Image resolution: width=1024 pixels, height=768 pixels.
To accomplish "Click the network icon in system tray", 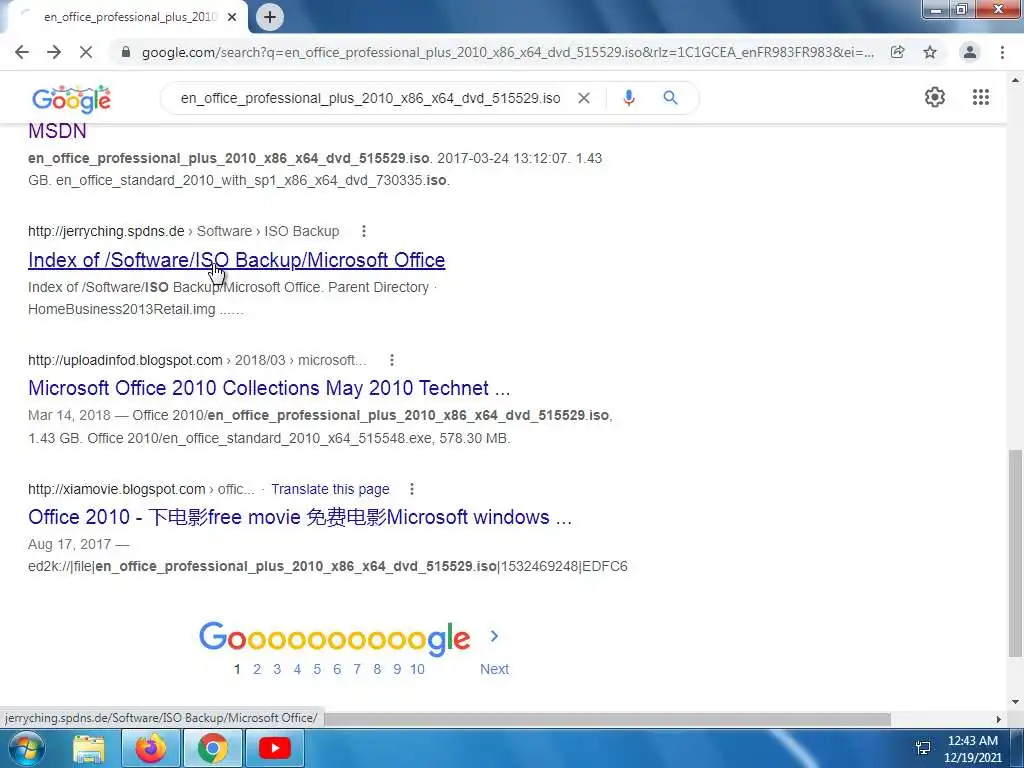I will click(x=923, y=748).
